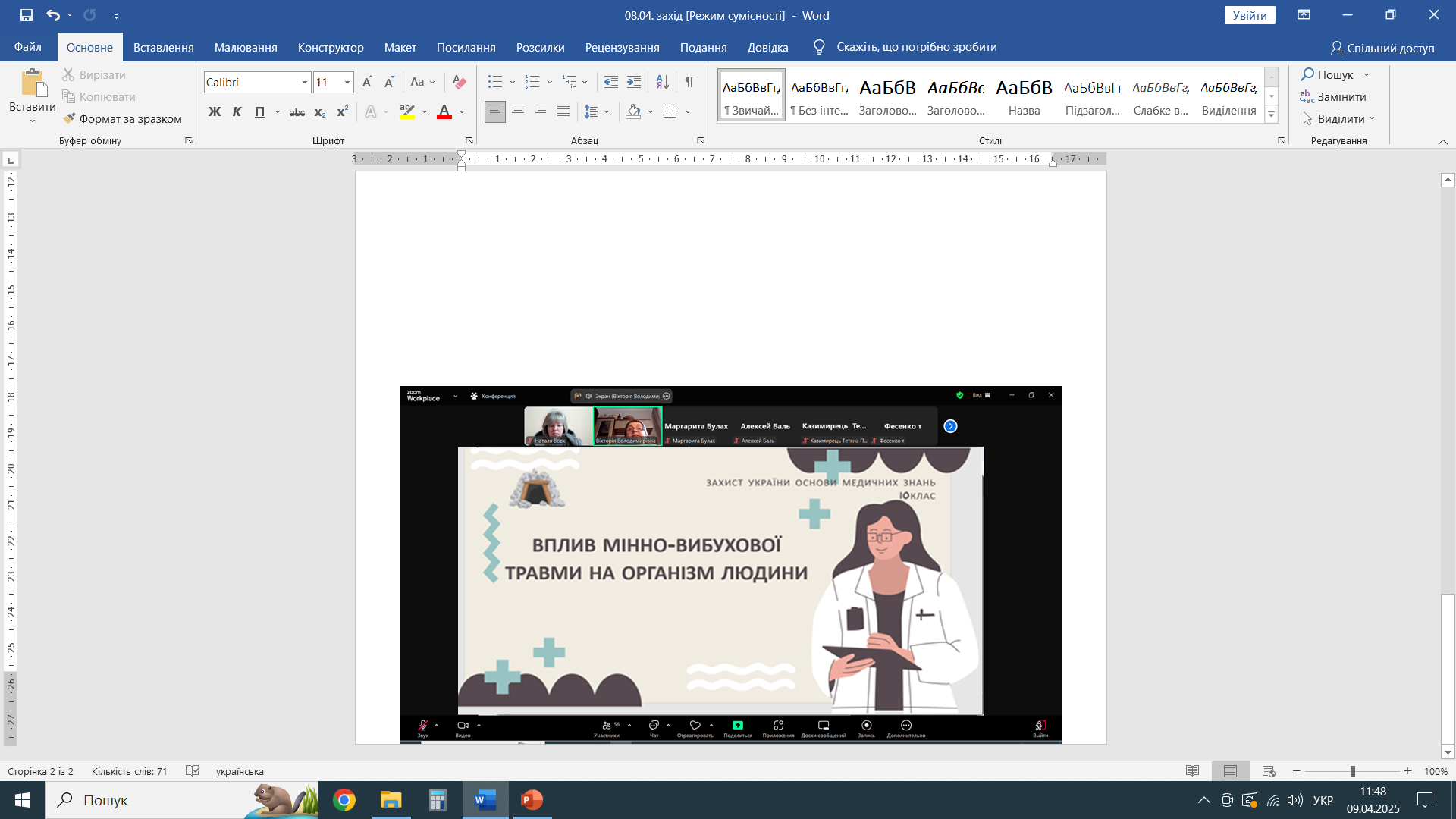Screen dimensions: 1456x819
Task: Click the Format Painter brush icon
Action: click(70, 118)
